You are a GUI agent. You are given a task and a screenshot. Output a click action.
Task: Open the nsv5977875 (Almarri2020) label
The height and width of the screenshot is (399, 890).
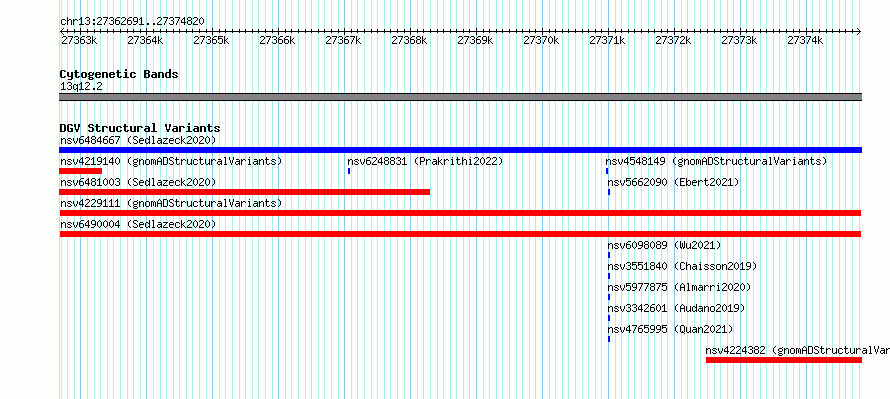pos(679,287)
